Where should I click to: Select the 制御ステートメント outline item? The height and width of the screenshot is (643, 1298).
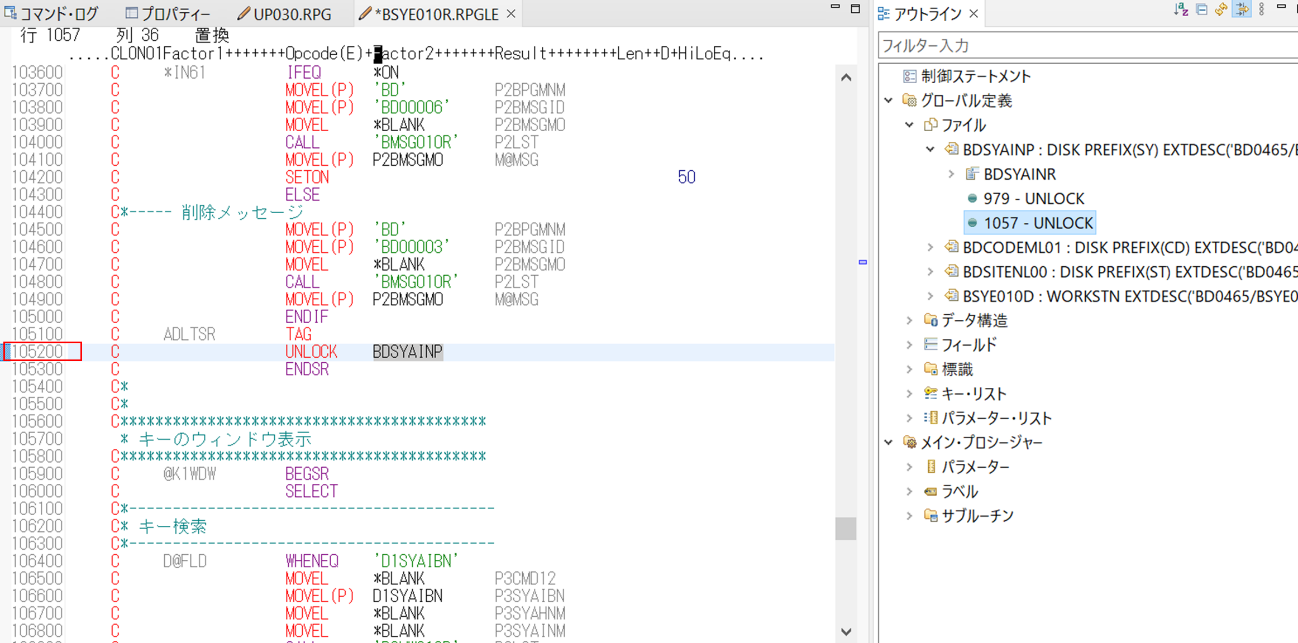pyautogui.click(x=975, y=76)
